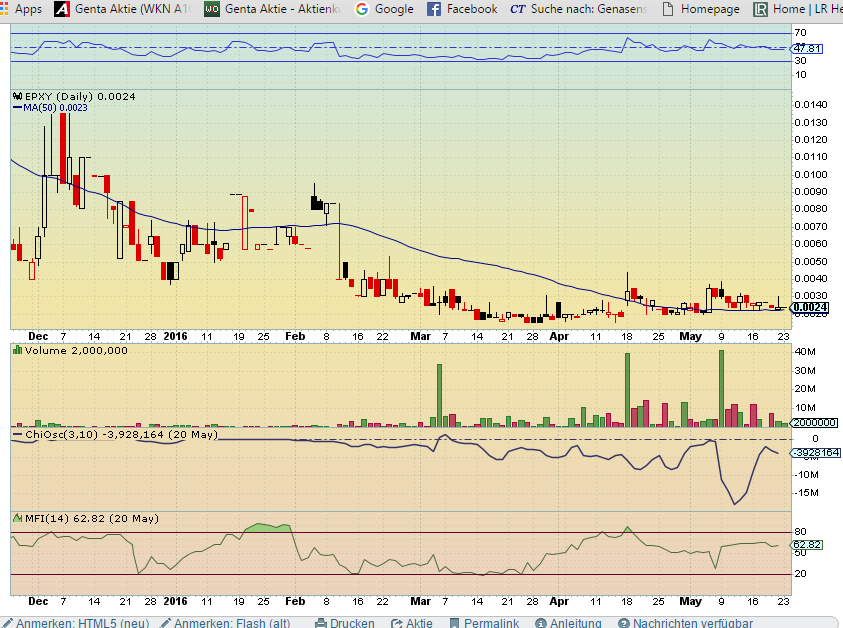Open the Apps bookmarks shortcut
The height and width of the screenshot is (628, 843).
(x=21, y=9)
